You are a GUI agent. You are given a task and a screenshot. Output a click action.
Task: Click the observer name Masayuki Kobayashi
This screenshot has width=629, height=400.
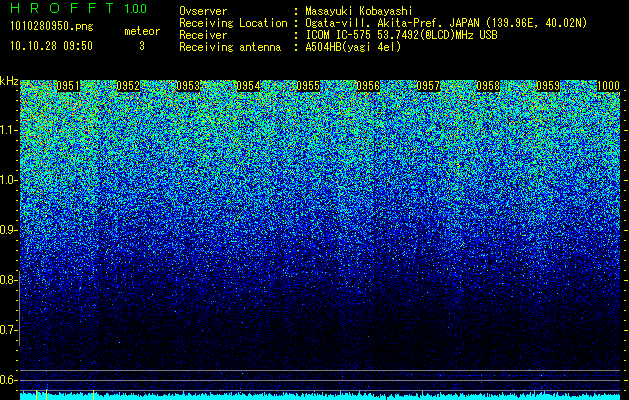tap(359, 11)
